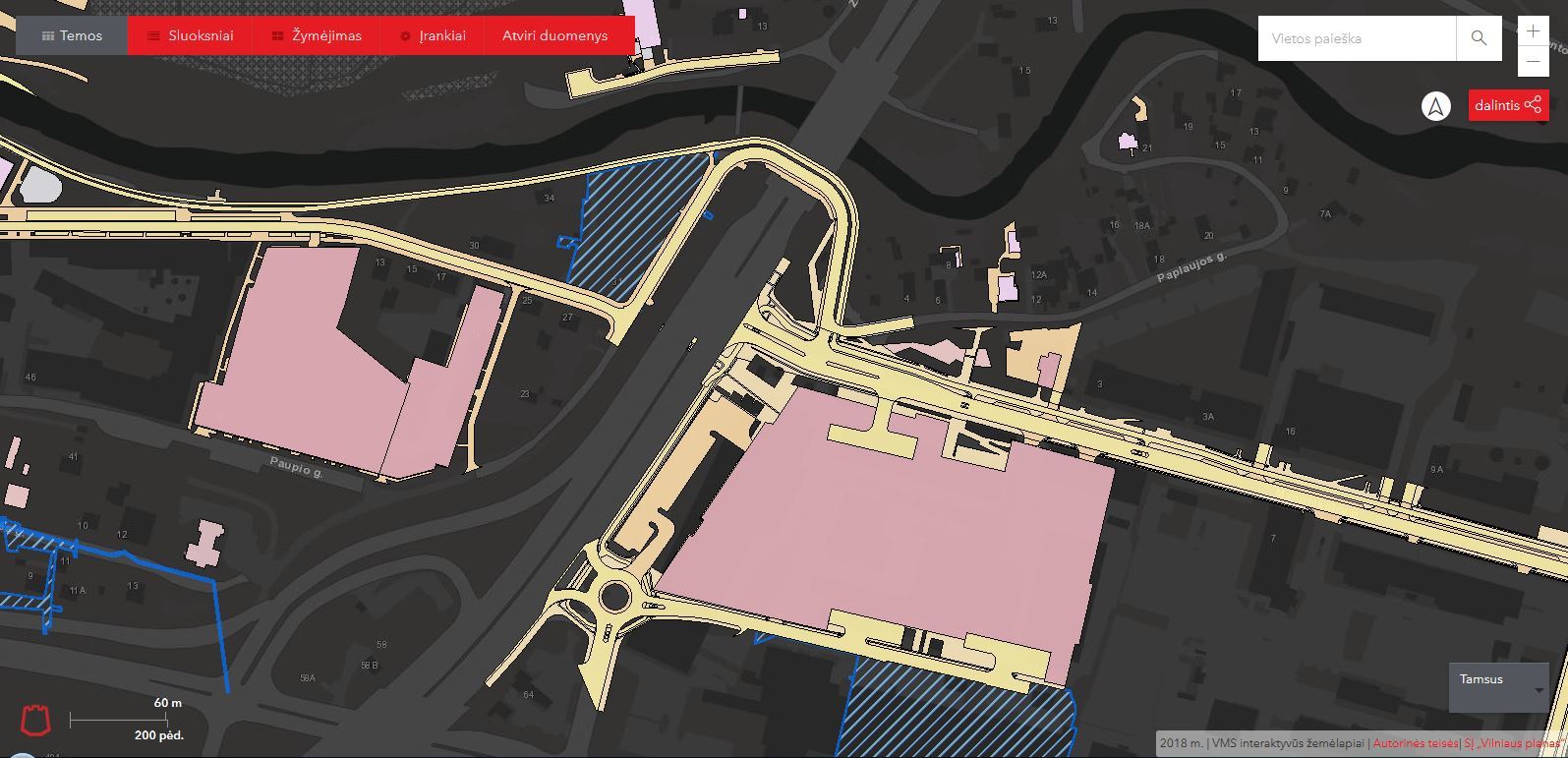Click the grid icon beside Temos
Screen dimensions: 1568x758
47,36
